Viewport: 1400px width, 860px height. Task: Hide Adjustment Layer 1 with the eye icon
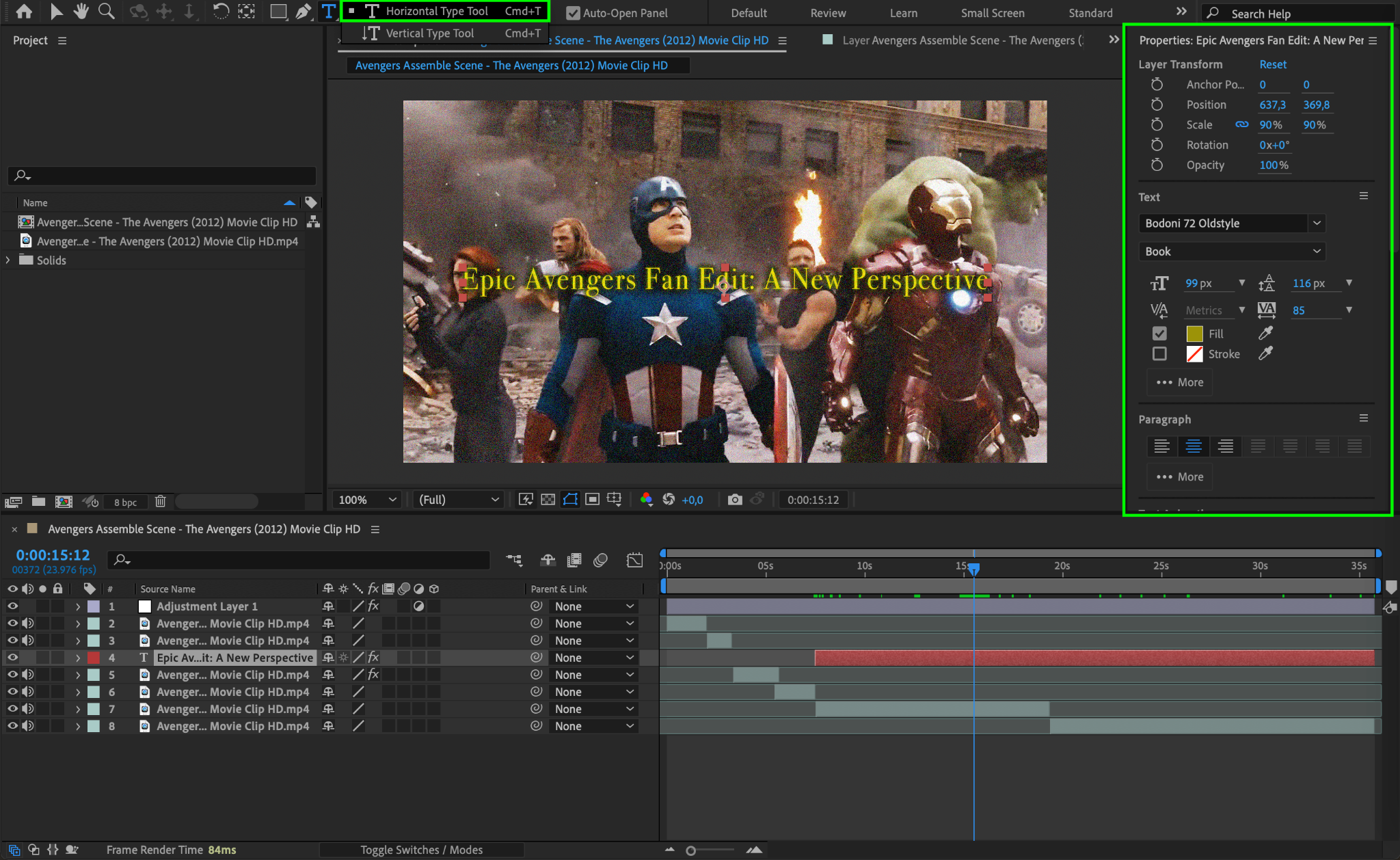pyautogui.click(x=12, y=606)
